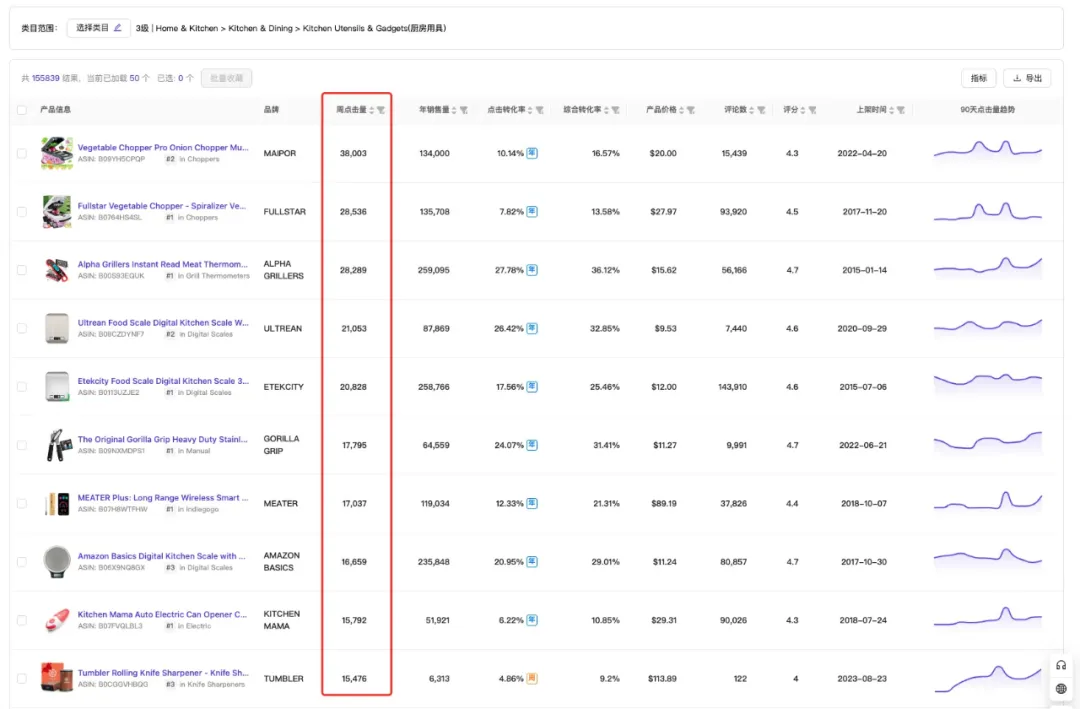Click filter icon of 产品价格 column
The width and height of the screenshot is (1080, 709).
tap(691, 110)
